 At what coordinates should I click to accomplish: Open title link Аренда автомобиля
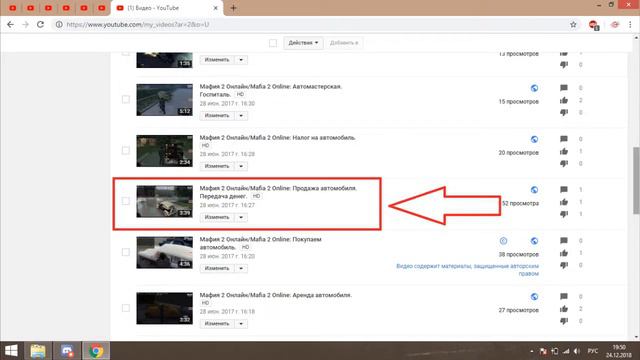pyautogui.click(x=276, y=295)
